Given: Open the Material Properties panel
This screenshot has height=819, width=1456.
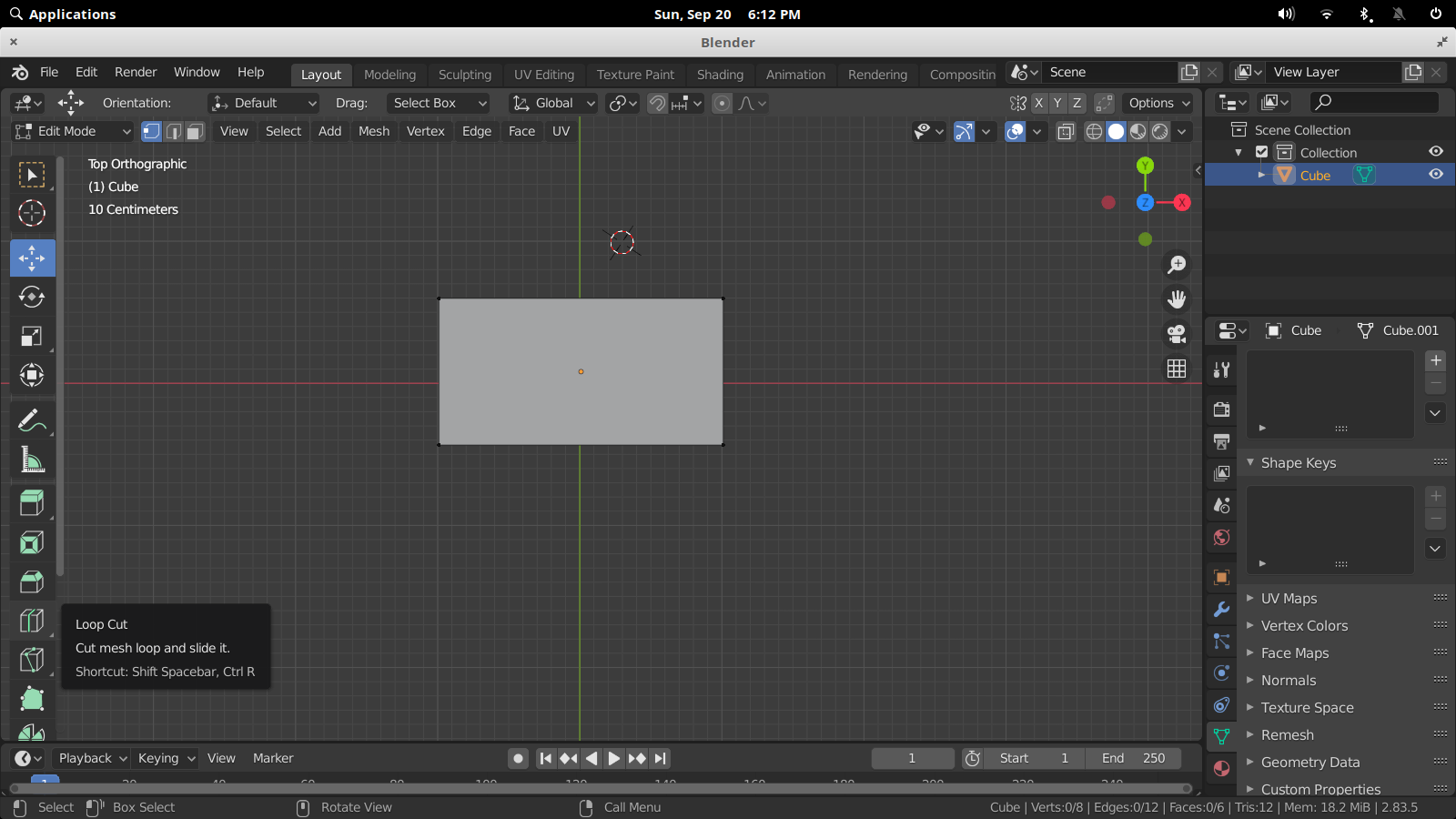Looking at the screenshot, I should pos(1221,768).
